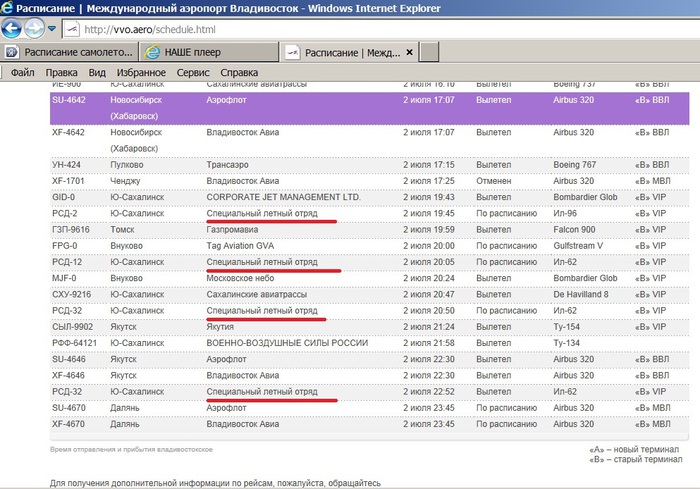Switch to 'НАШЕ плеер' tab
This screenshot has height=489, width=700.
pos(209,52)
